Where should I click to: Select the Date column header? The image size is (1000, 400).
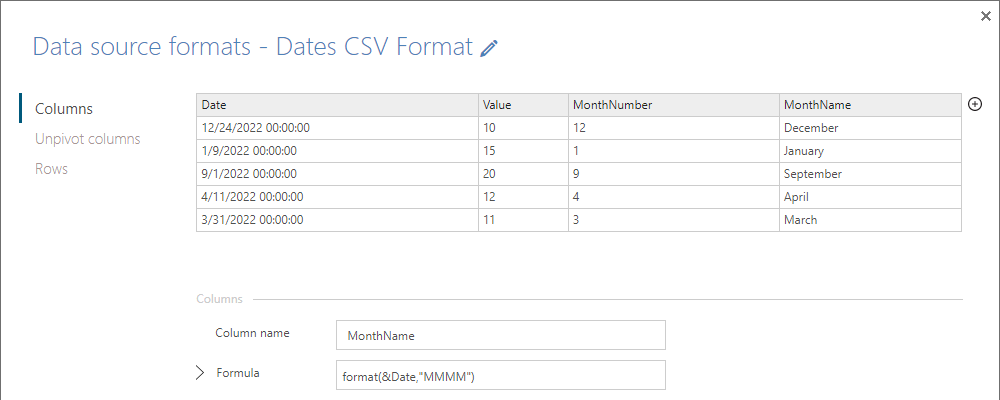[337, 105]
